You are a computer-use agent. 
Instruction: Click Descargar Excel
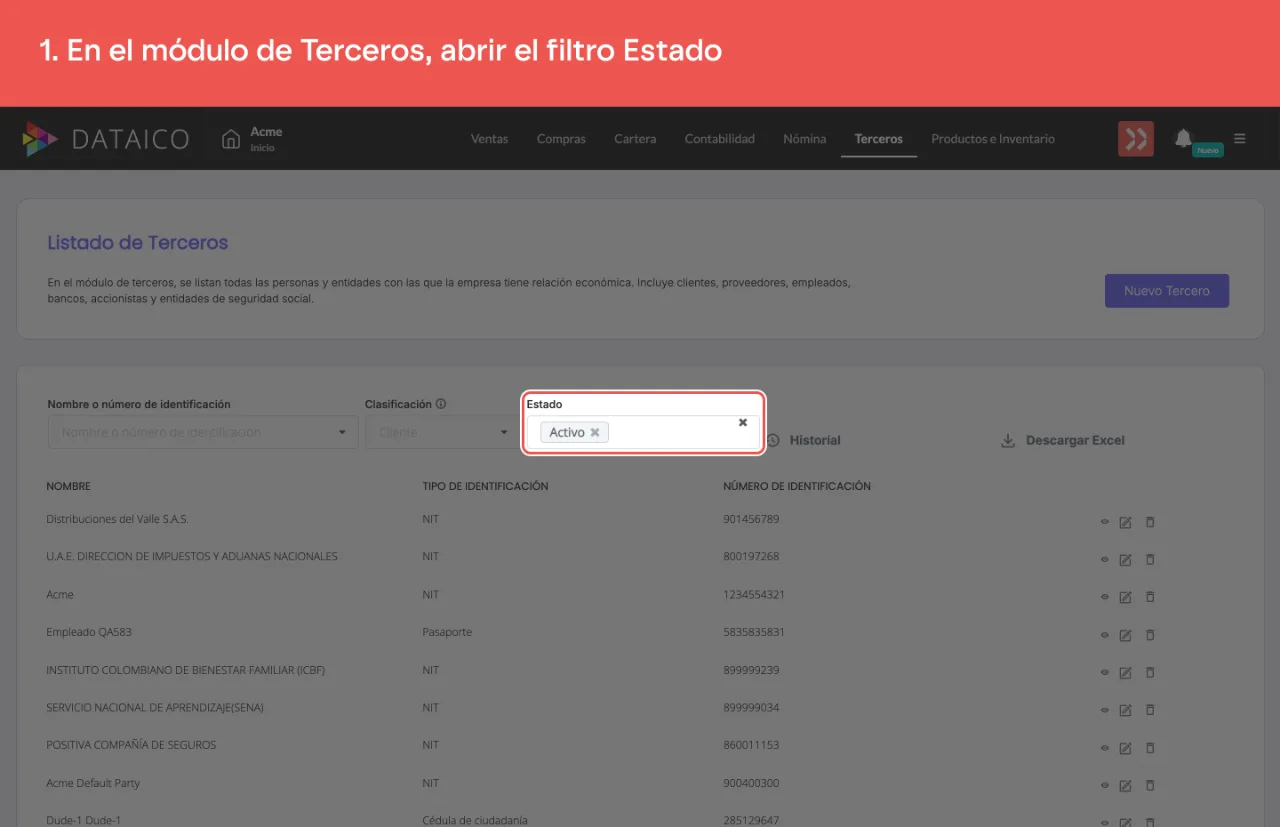pyautogui.click(x=1075, y=440)
